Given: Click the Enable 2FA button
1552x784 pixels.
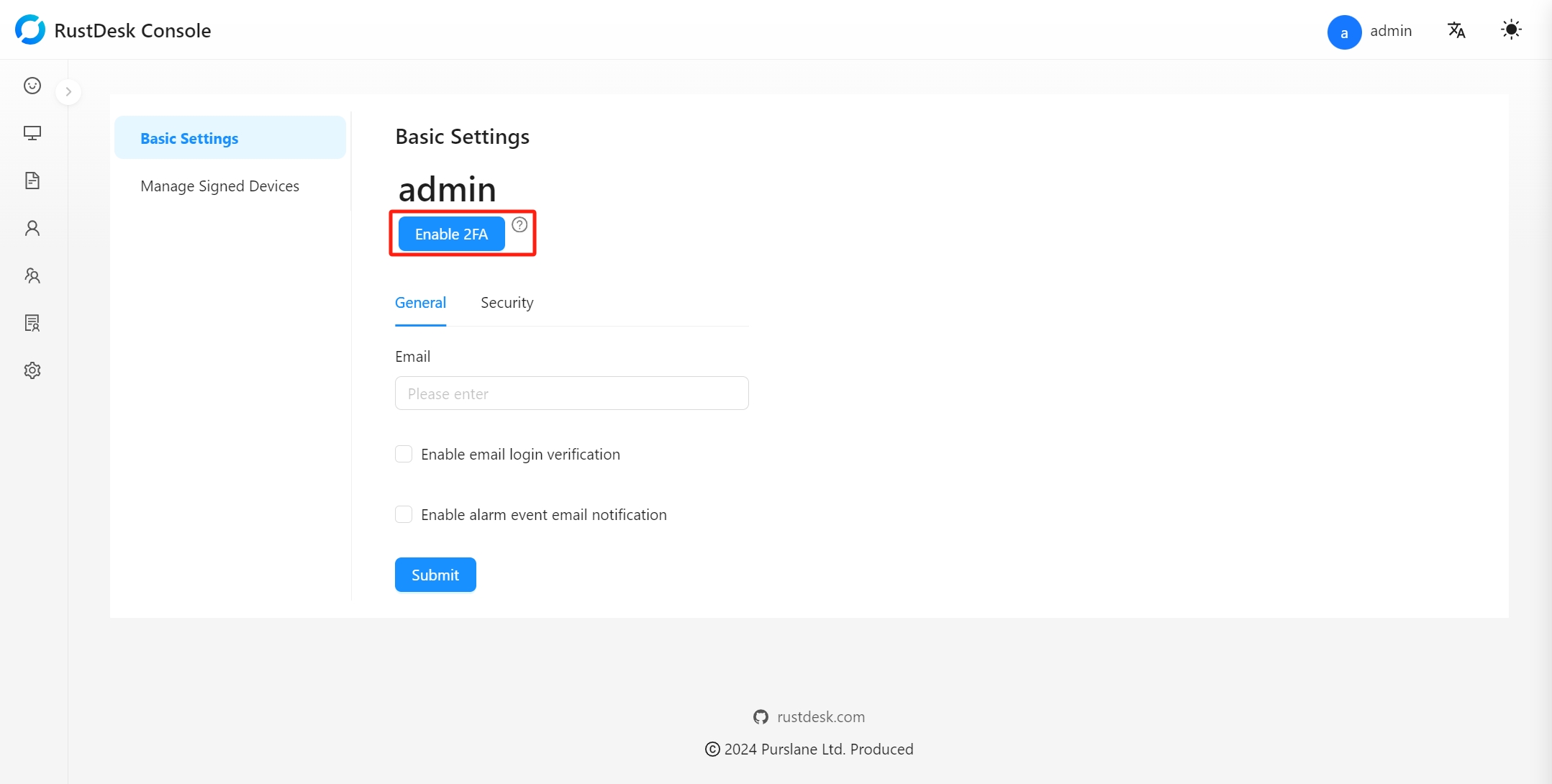Looking at the screenshot, I should pyautogui.click(x=452, y=234).
